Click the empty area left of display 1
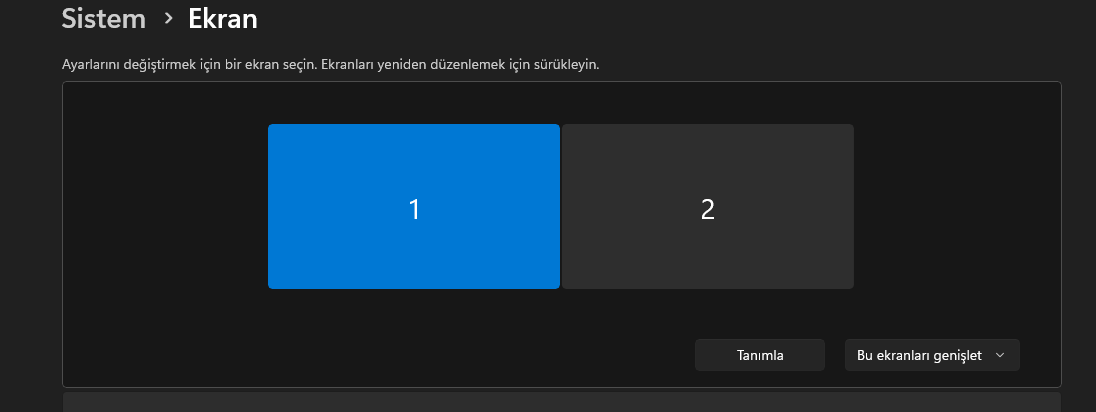1096x412 pixels. 165,206
